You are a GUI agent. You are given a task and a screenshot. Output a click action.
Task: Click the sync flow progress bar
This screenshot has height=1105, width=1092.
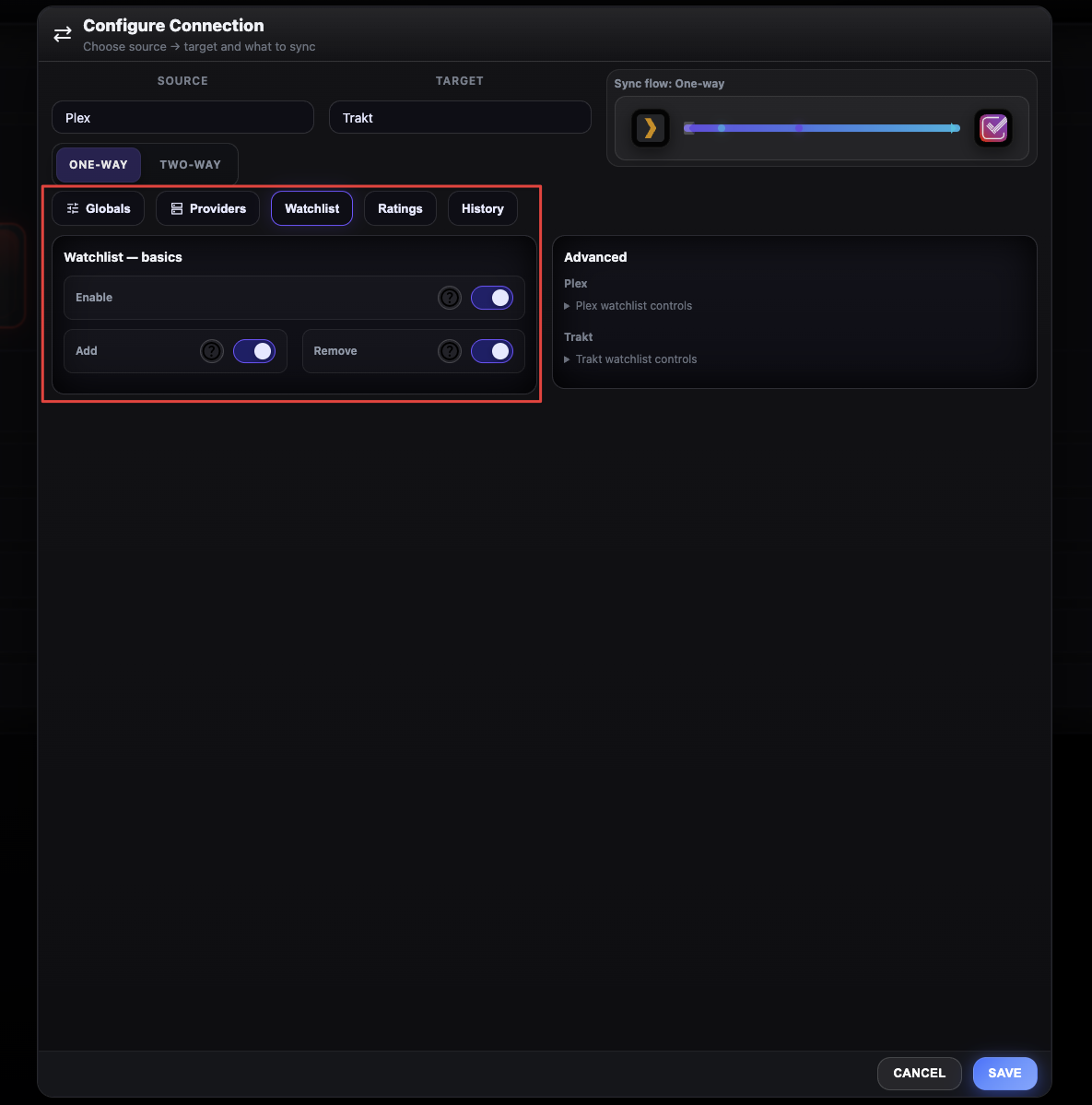click(x=821, y=128)
